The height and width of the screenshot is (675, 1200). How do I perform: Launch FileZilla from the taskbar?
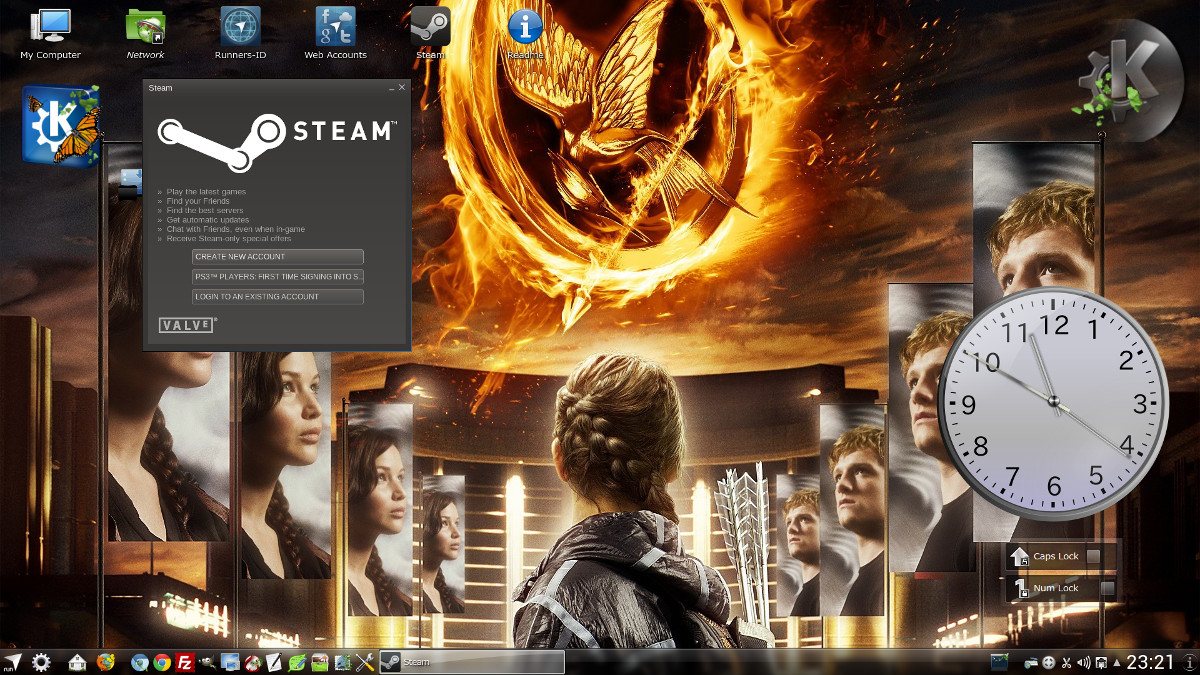pos(185,662)
